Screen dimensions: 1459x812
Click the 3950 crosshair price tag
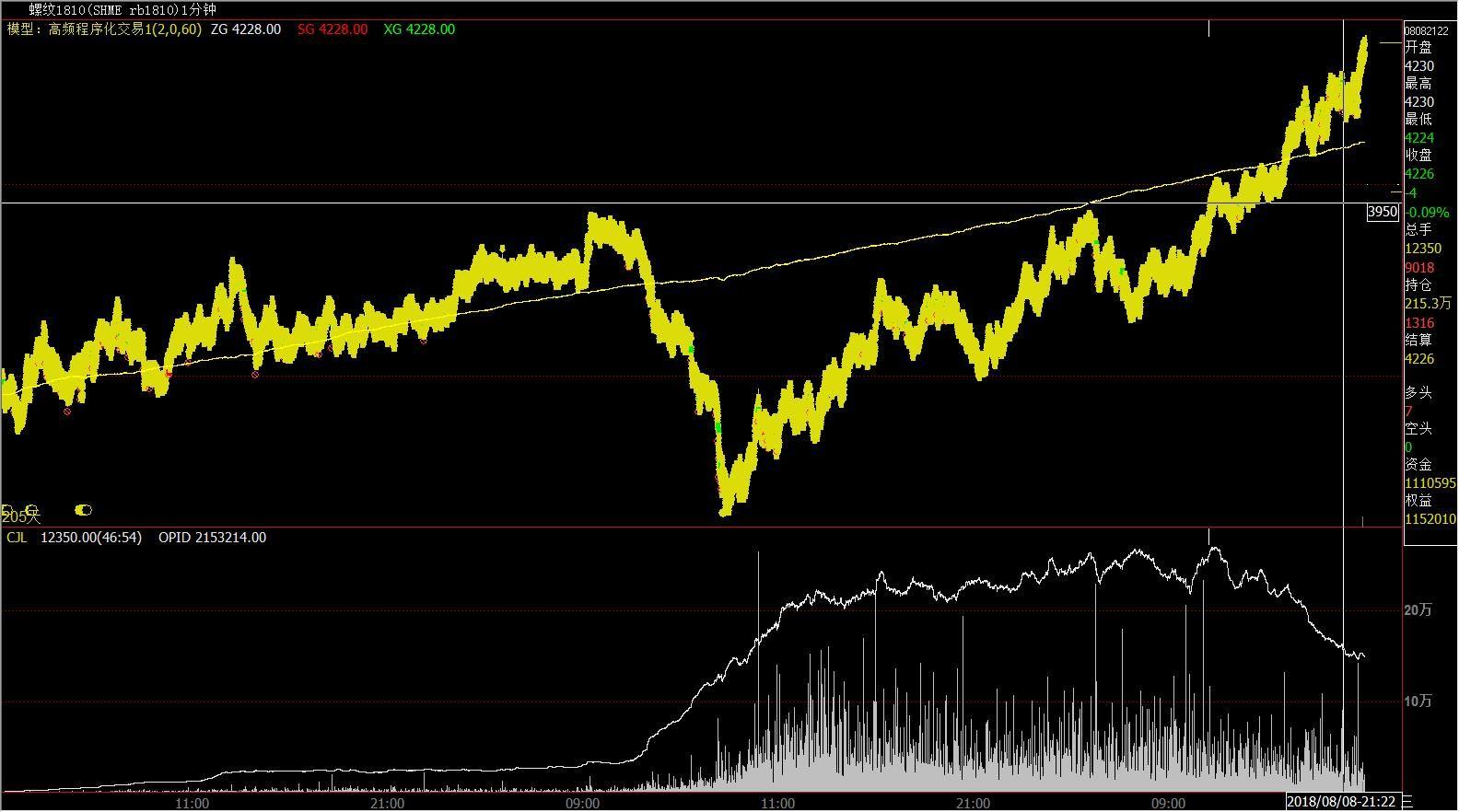(1383, 212)
